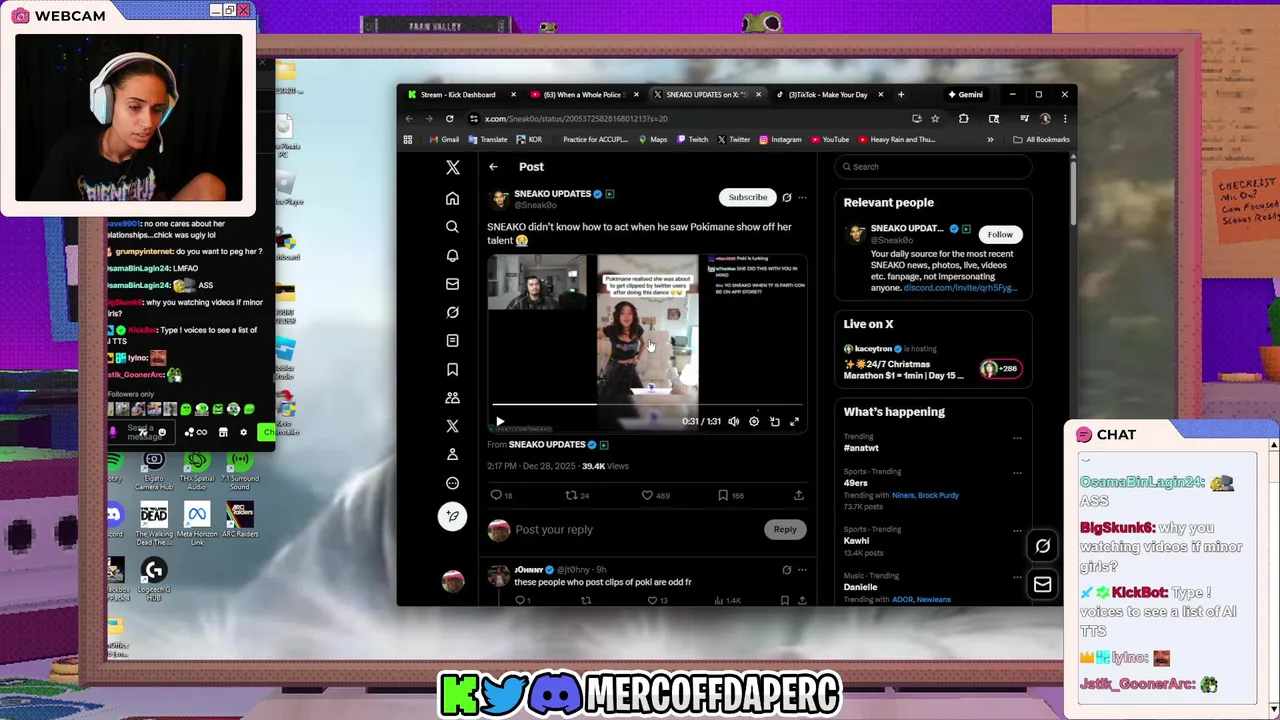Open Notifications bell in X sidebar
This screenshot has width=1280, height=720.
click(452, 255)
